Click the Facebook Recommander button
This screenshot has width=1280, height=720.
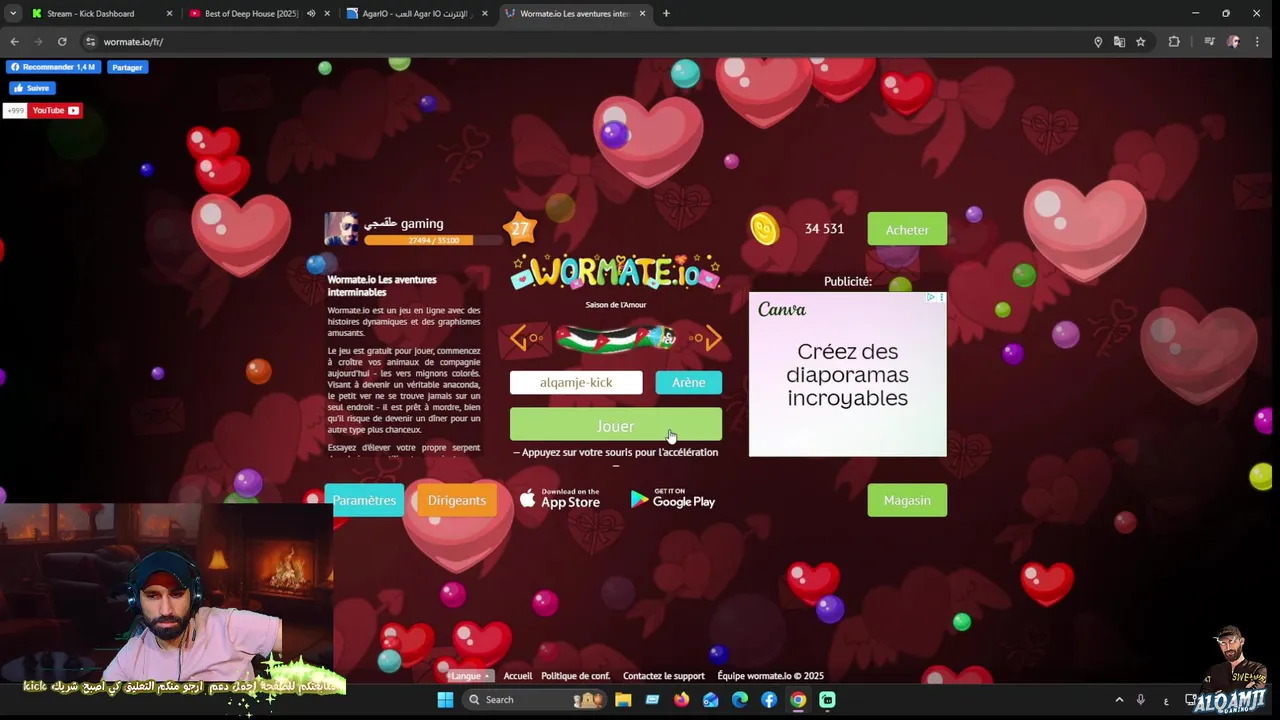coord(54,67)
